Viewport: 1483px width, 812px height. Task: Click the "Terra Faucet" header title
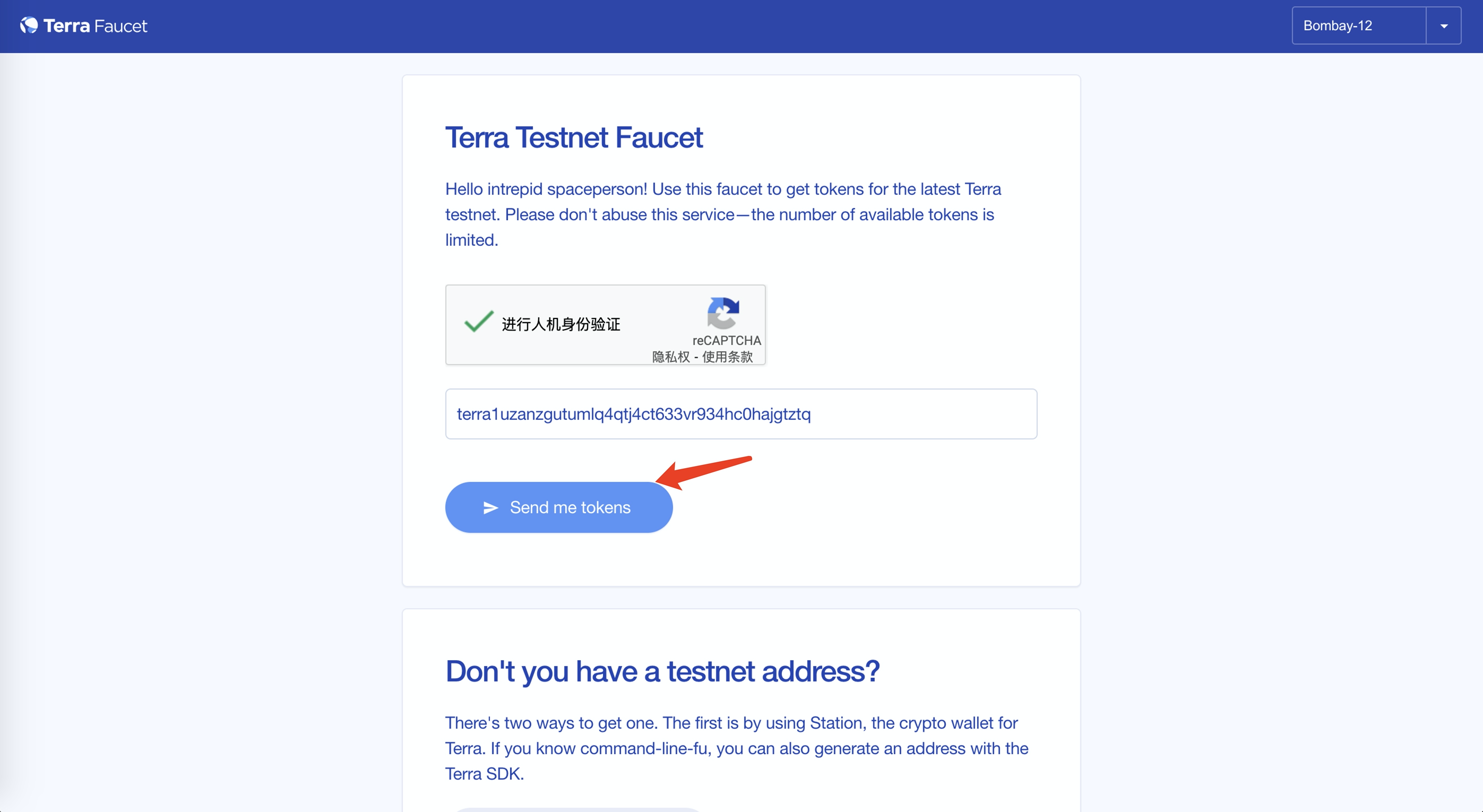click(95, 26)
